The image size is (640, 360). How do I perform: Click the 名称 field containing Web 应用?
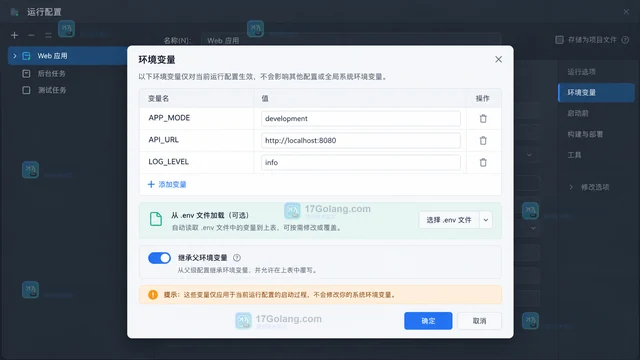[351, 40]
